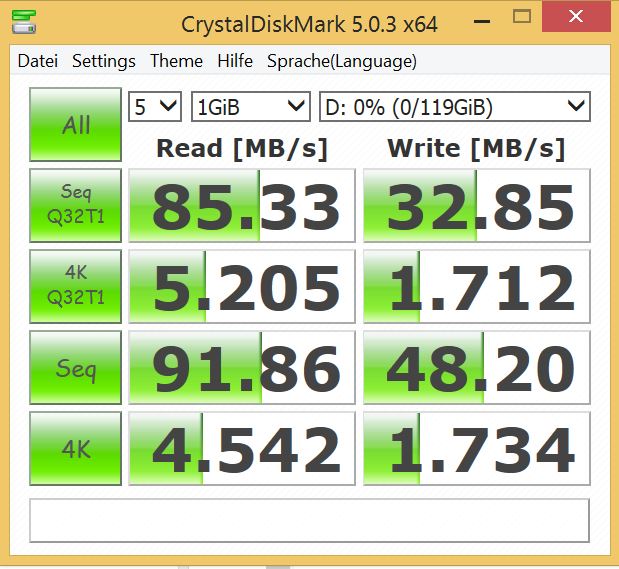Select the 91.86 Seq read value
This screenshot has width=619, height=569.
point(241,368)
